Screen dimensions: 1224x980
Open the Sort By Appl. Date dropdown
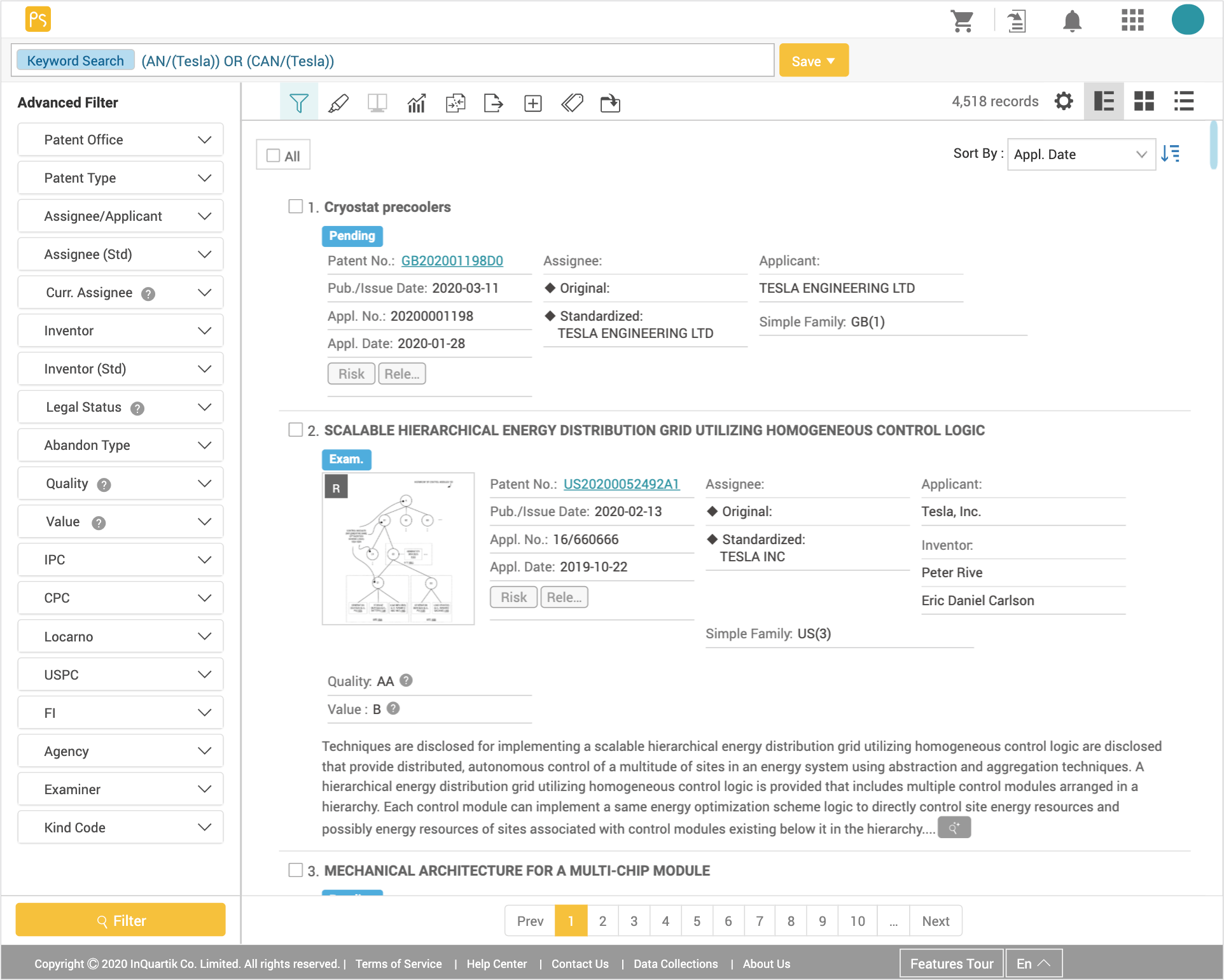click(x=1081, y=154)
